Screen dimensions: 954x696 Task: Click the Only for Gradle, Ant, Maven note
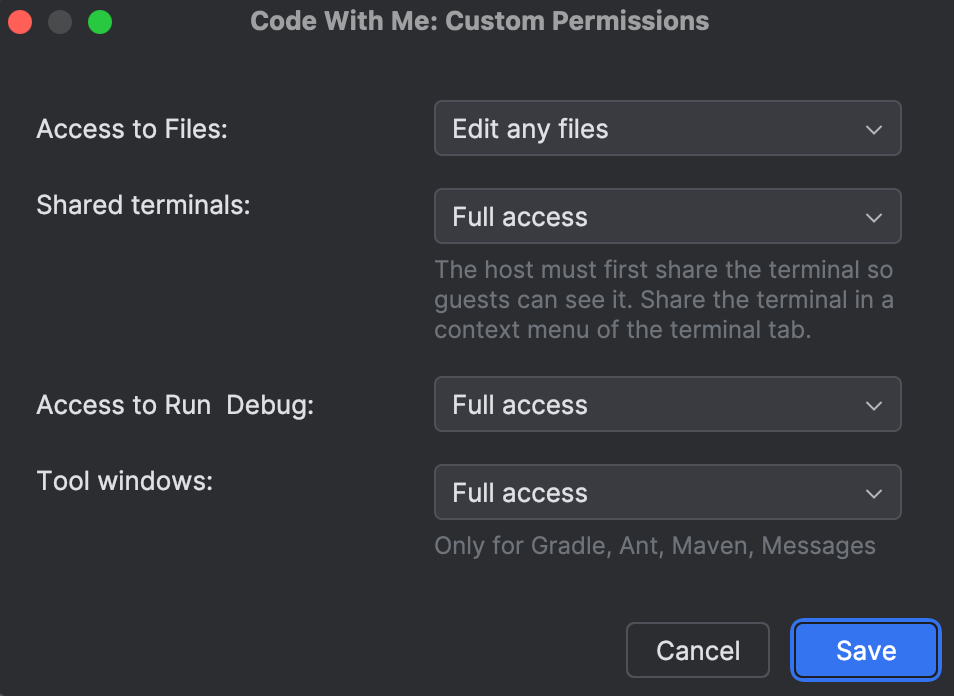[656, 545]
